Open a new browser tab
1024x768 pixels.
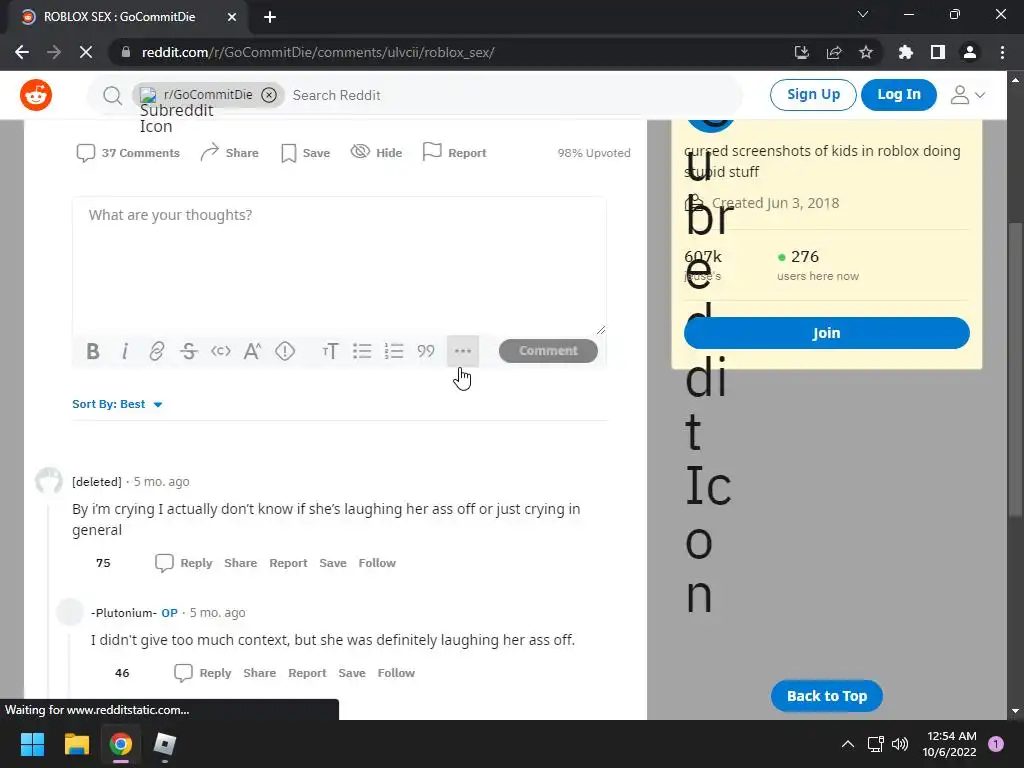click(x=270, y=17)
